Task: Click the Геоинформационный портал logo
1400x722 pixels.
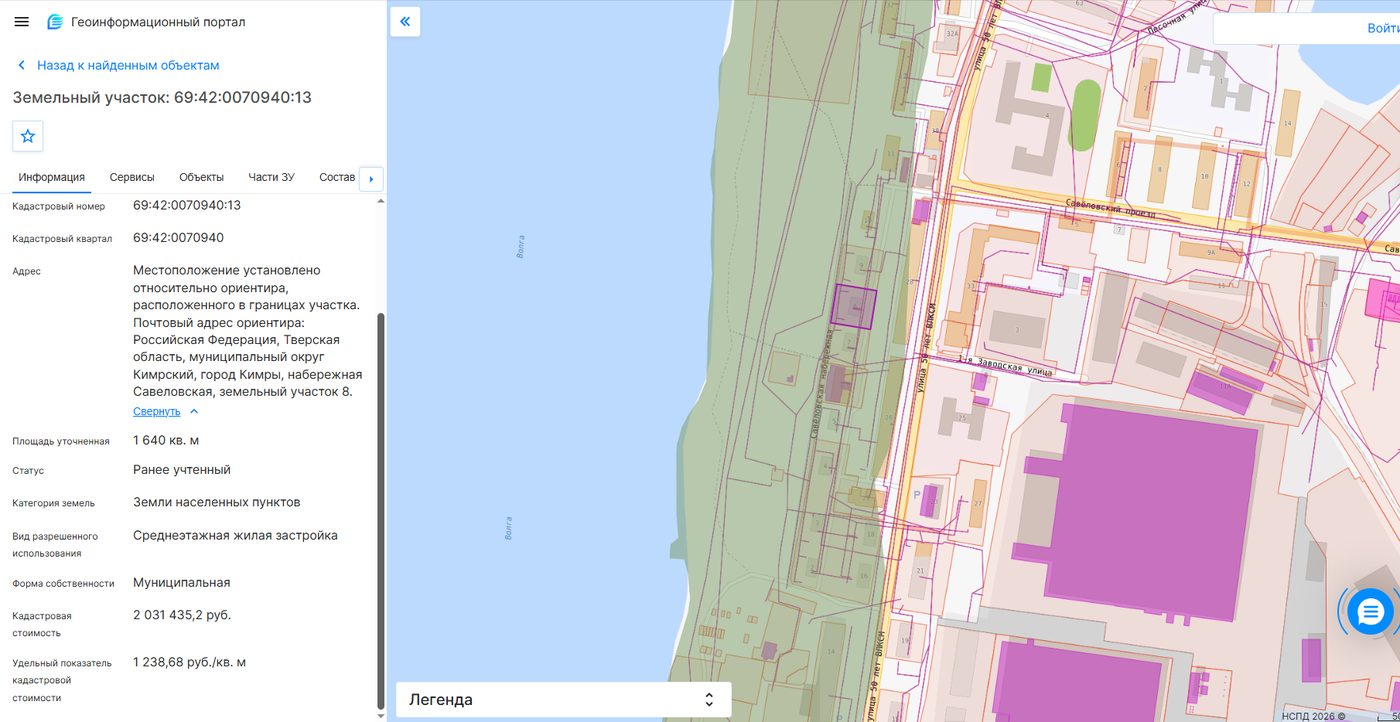Action: coord(55,22)
